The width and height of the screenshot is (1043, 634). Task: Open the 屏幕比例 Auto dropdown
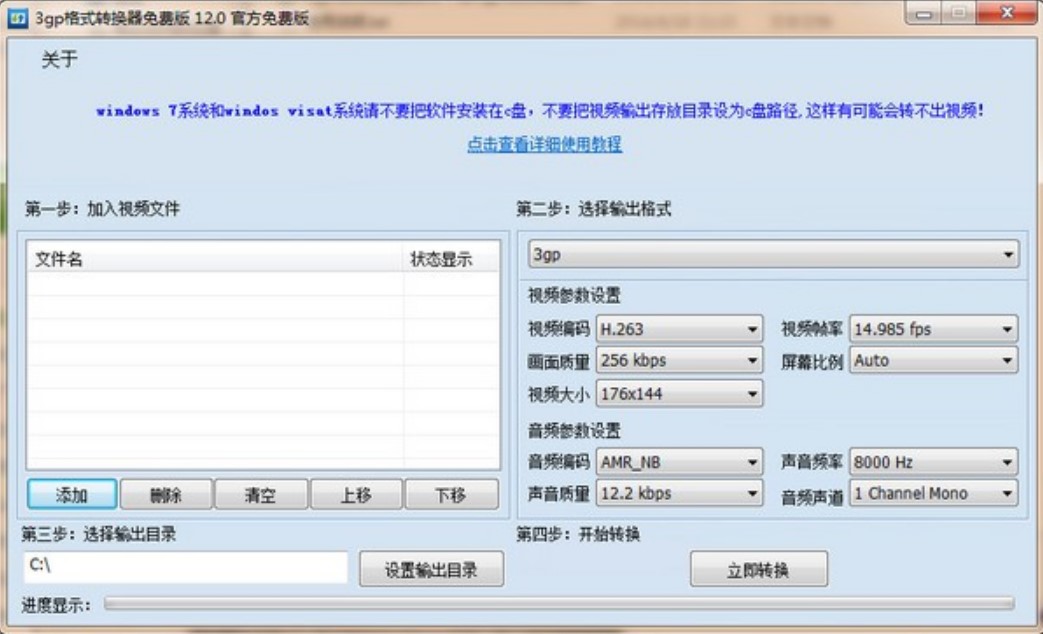pos(933,361)
